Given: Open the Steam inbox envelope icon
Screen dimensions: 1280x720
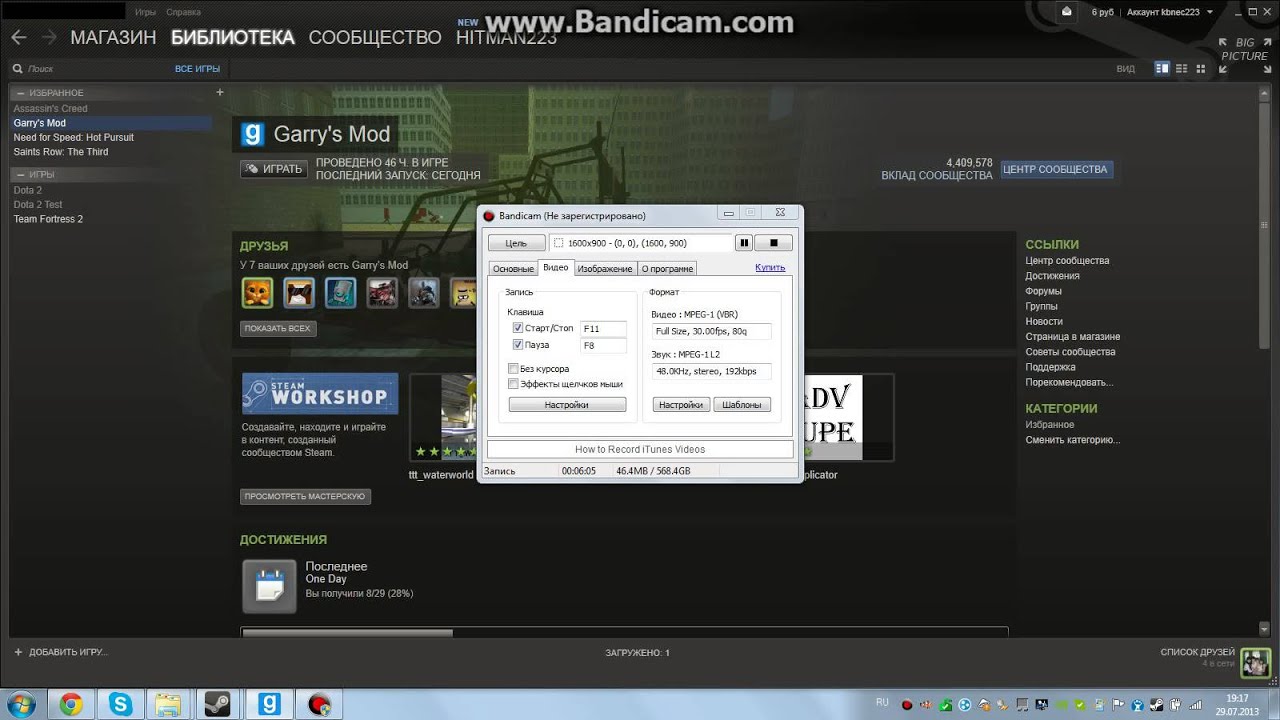Looking at the screenshot, I should 1068,11.
